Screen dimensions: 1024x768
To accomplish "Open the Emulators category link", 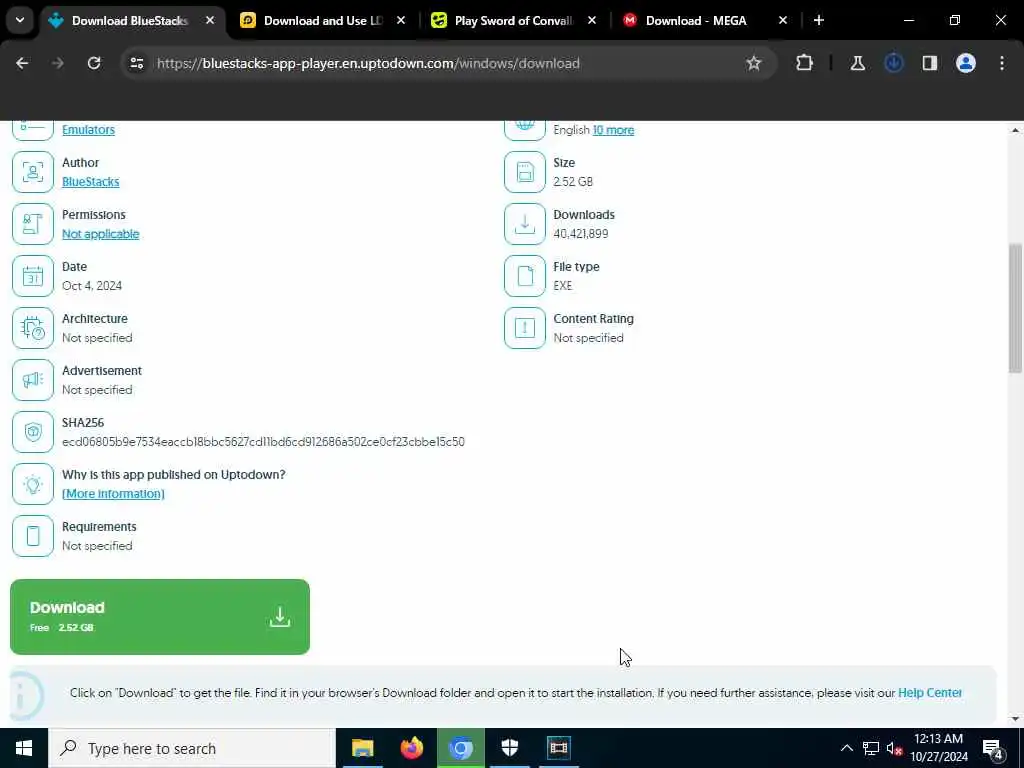I will [x=88, y=130].
